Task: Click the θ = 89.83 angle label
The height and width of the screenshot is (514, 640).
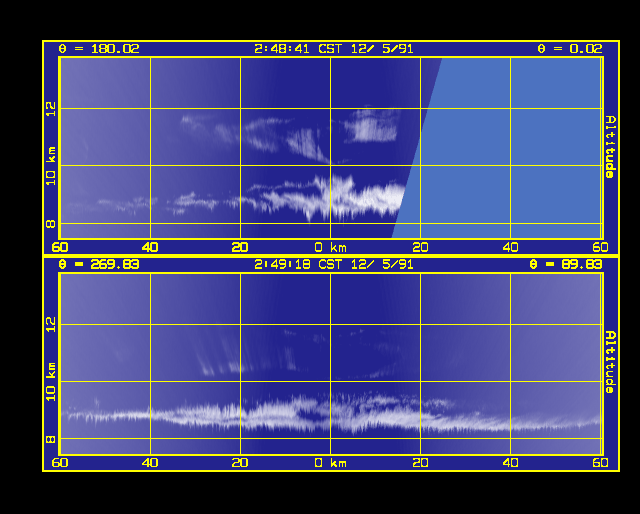Action: point(566,264)
